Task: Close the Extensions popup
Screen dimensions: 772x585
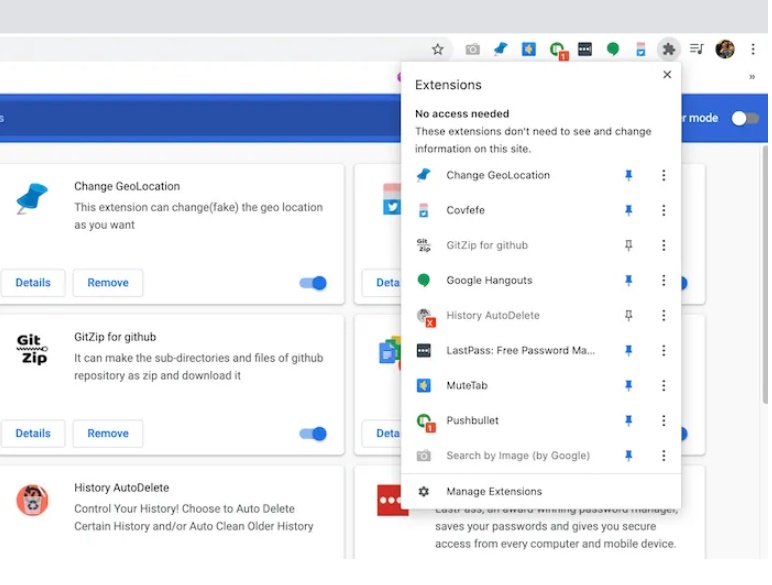Action: tap(667, 74)
